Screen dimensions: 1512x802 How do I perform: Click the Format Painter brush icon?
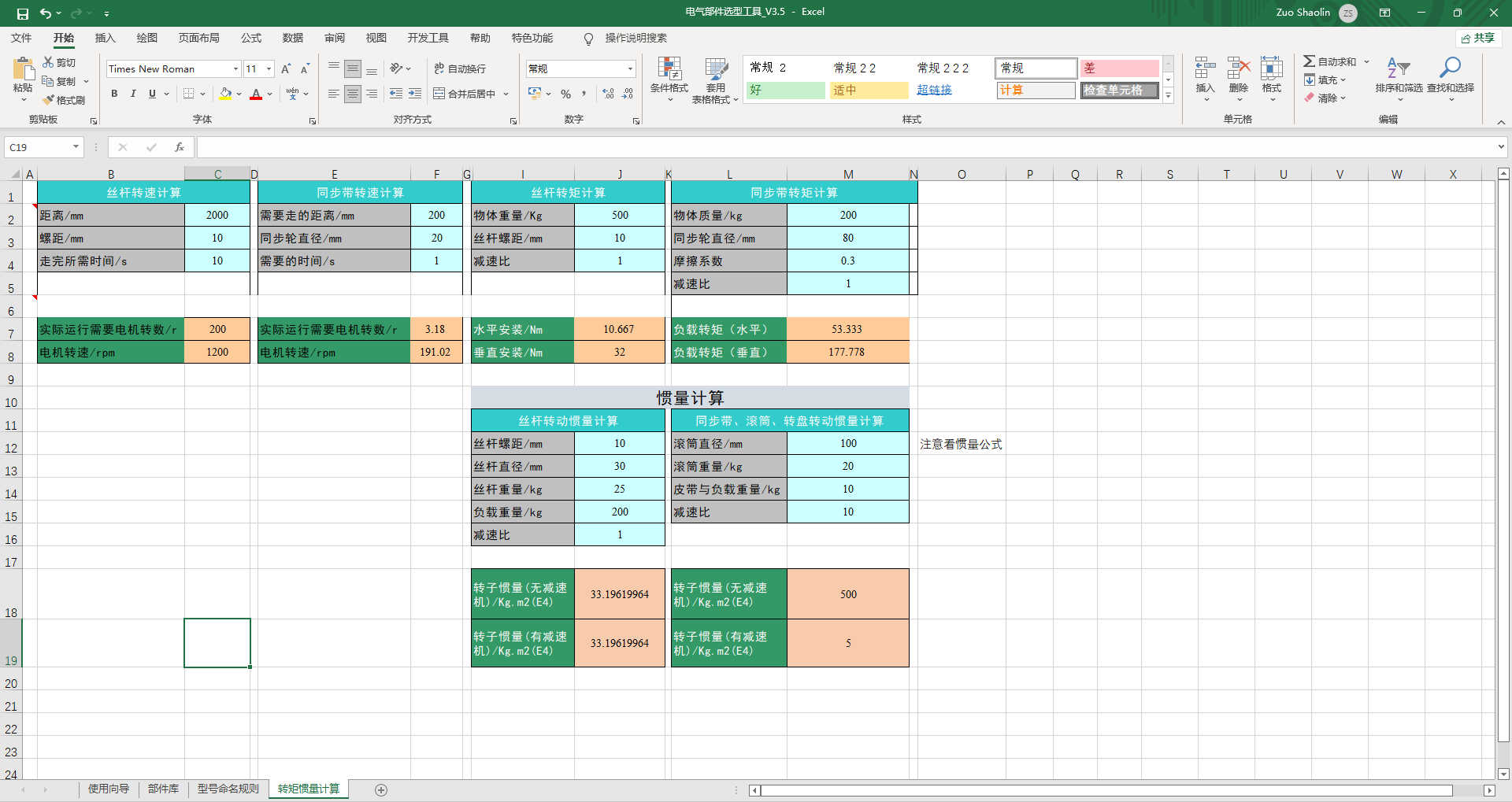pos(49,100)
